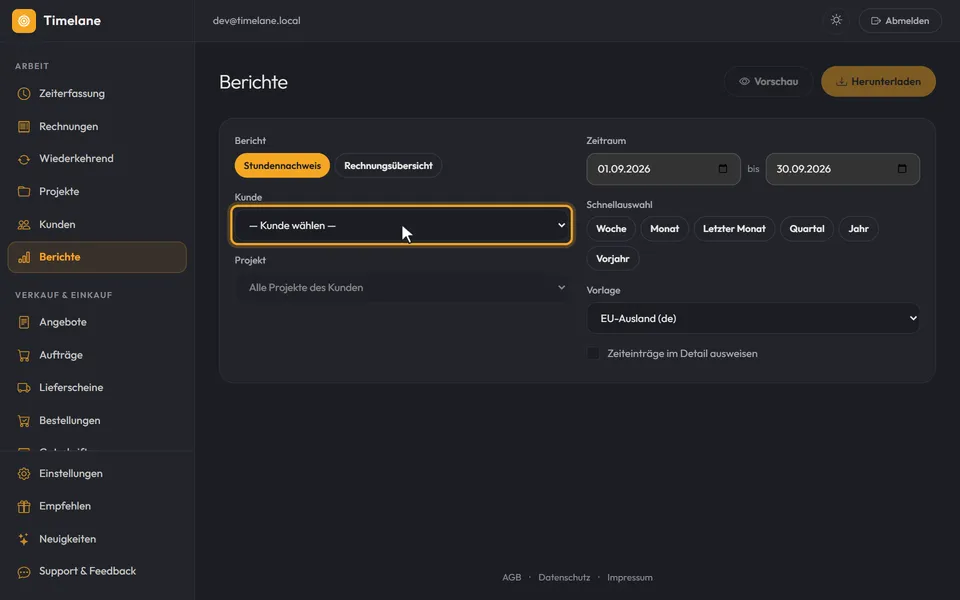960x600 pixels.
Task: Open Wiederkehrend in the sidebar
Action: coord(97,159)
